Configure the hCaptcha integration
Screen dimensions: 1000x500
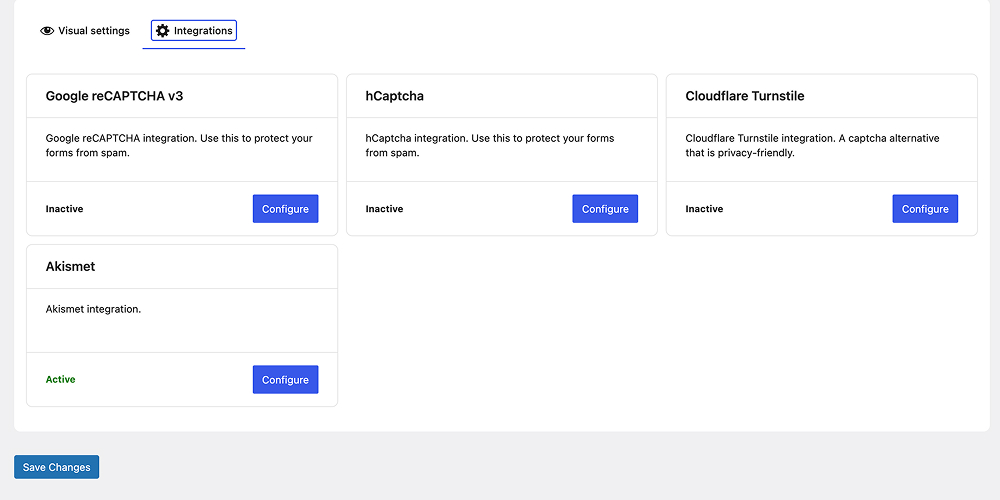click(605, 209)
